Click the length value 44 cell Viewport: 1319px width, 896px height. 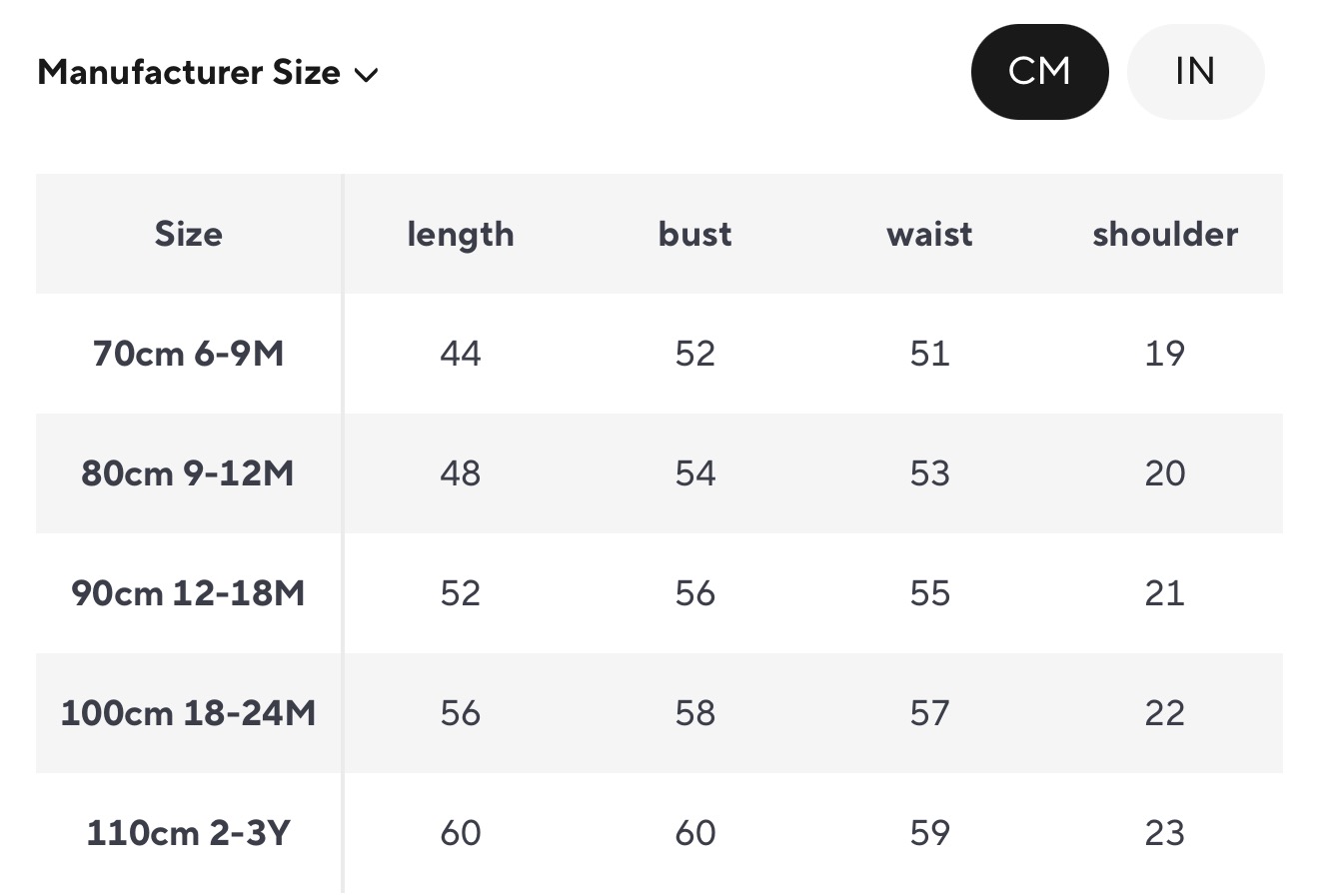461,354
